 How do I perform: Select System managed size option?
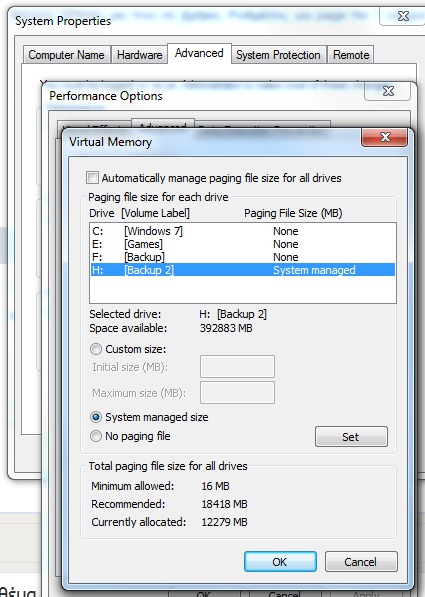pyautogui.click(x=96, y=417)
